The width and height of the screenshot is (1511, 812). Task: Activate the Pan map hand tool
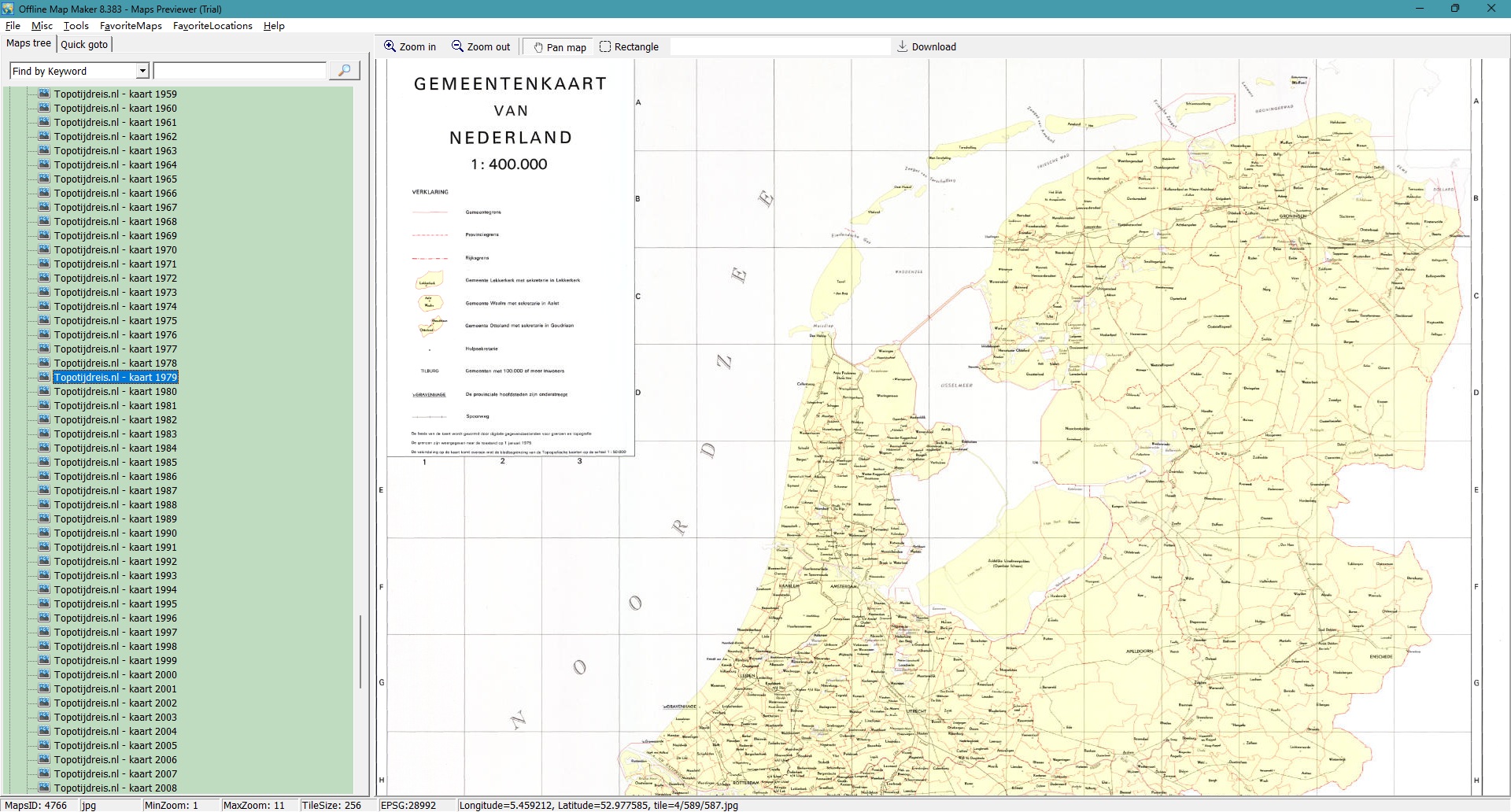[538, 47]
